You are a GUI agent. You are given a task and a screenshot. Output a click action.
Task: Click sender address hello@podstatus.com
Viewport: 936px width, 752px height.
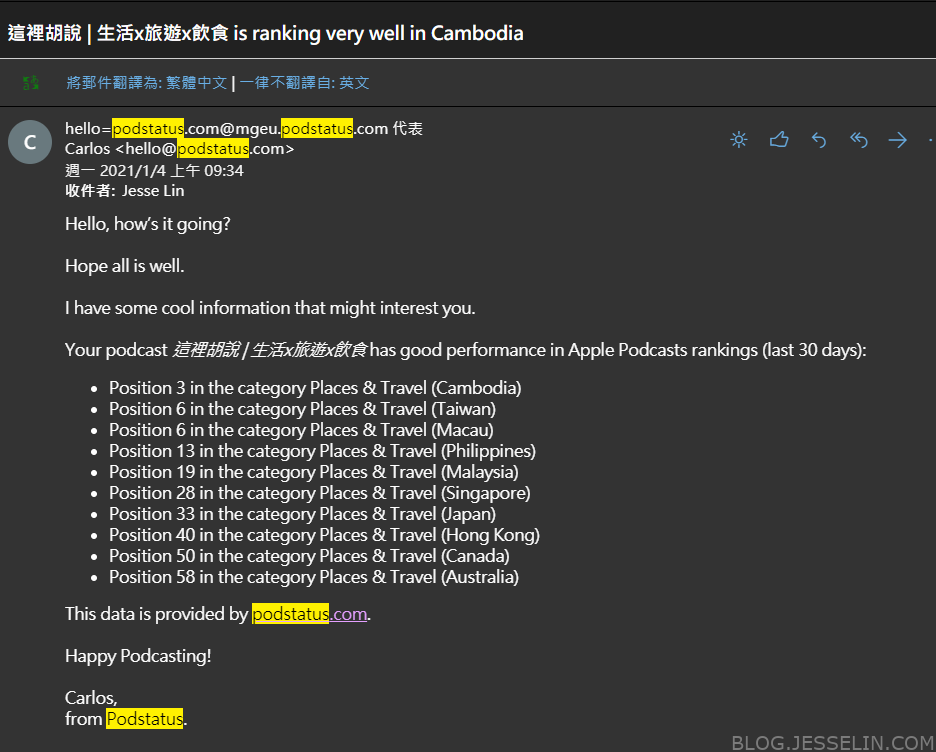tap(205, 149)
